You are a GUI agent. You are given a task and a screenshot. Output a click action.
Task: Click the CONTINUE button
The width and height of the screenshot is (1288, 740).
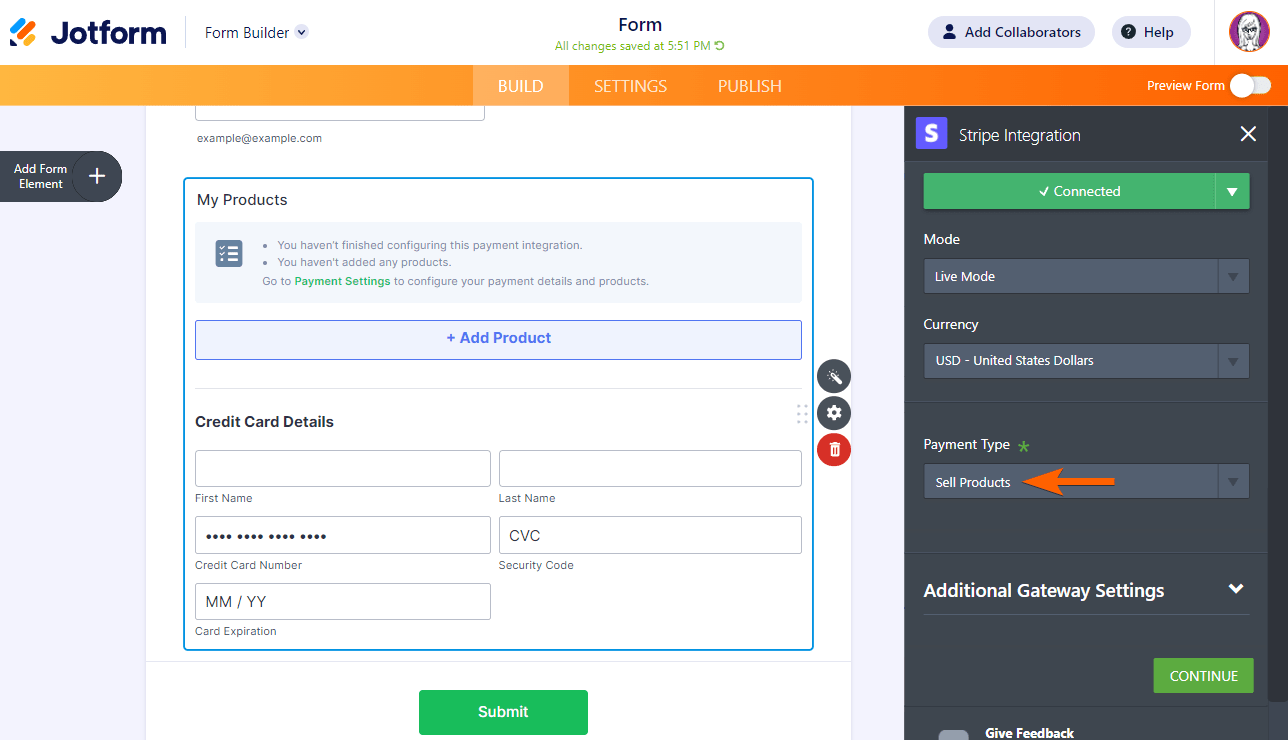click(1204, 675)
